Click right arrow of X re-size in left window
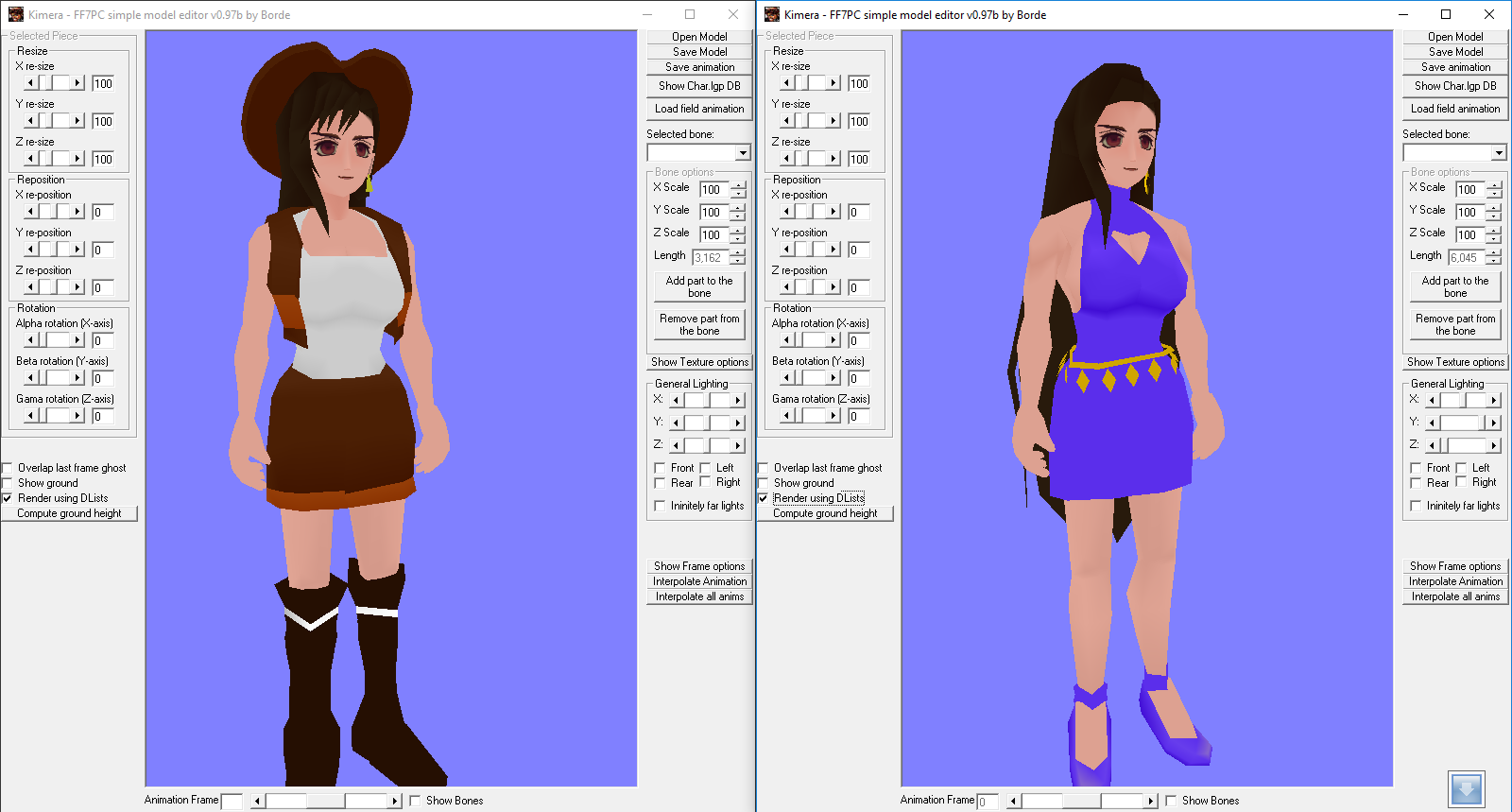 (x=77, y=83)
